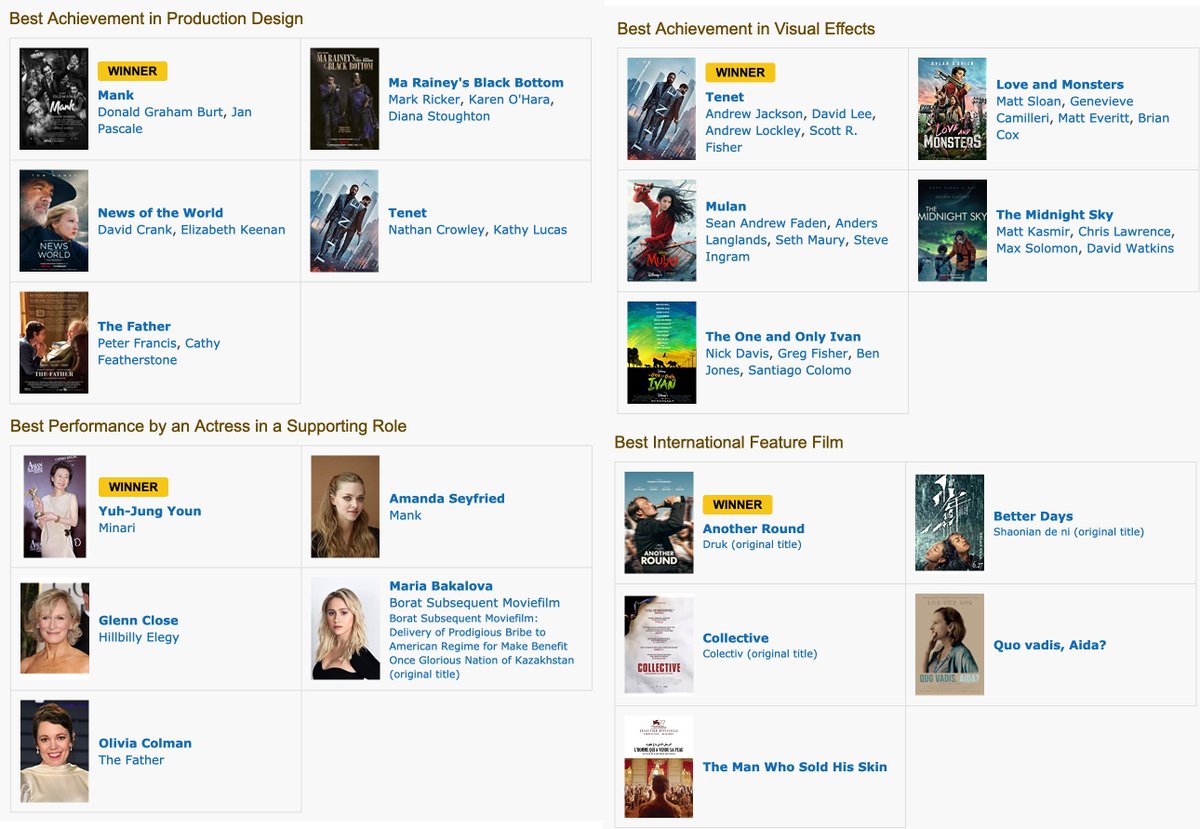This screenshot has height=829, width=1200.
Task: Open Cathy Featherstone name link
Action: 158,351
